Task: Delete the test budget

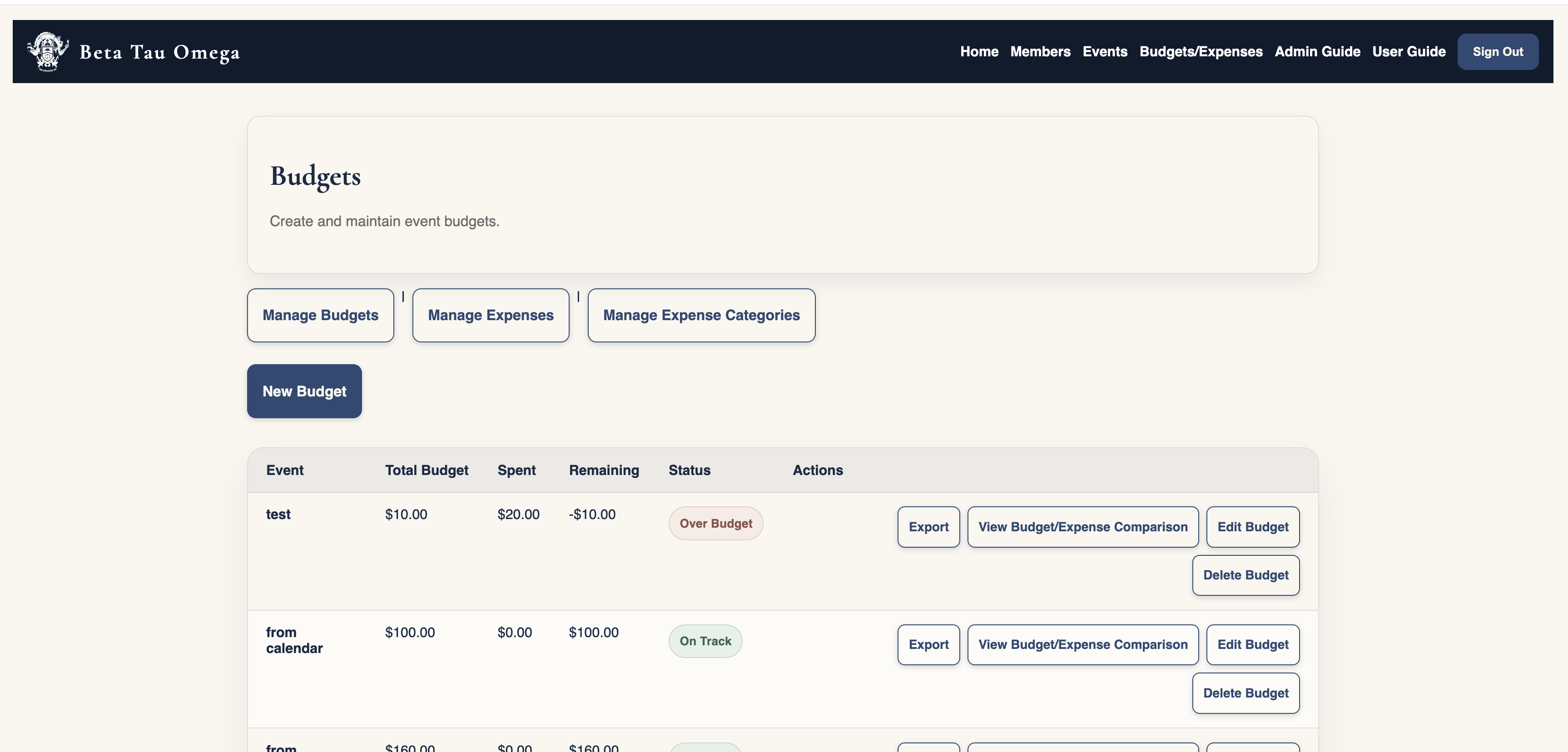Action: tap(1245, 575)
